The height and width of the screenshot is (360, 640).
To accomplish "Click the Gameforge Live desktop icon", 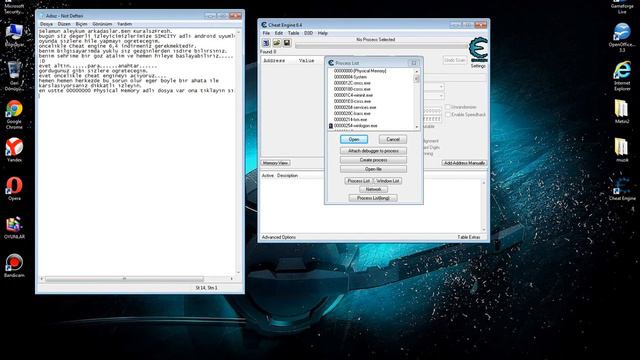I will pos(622,7).
